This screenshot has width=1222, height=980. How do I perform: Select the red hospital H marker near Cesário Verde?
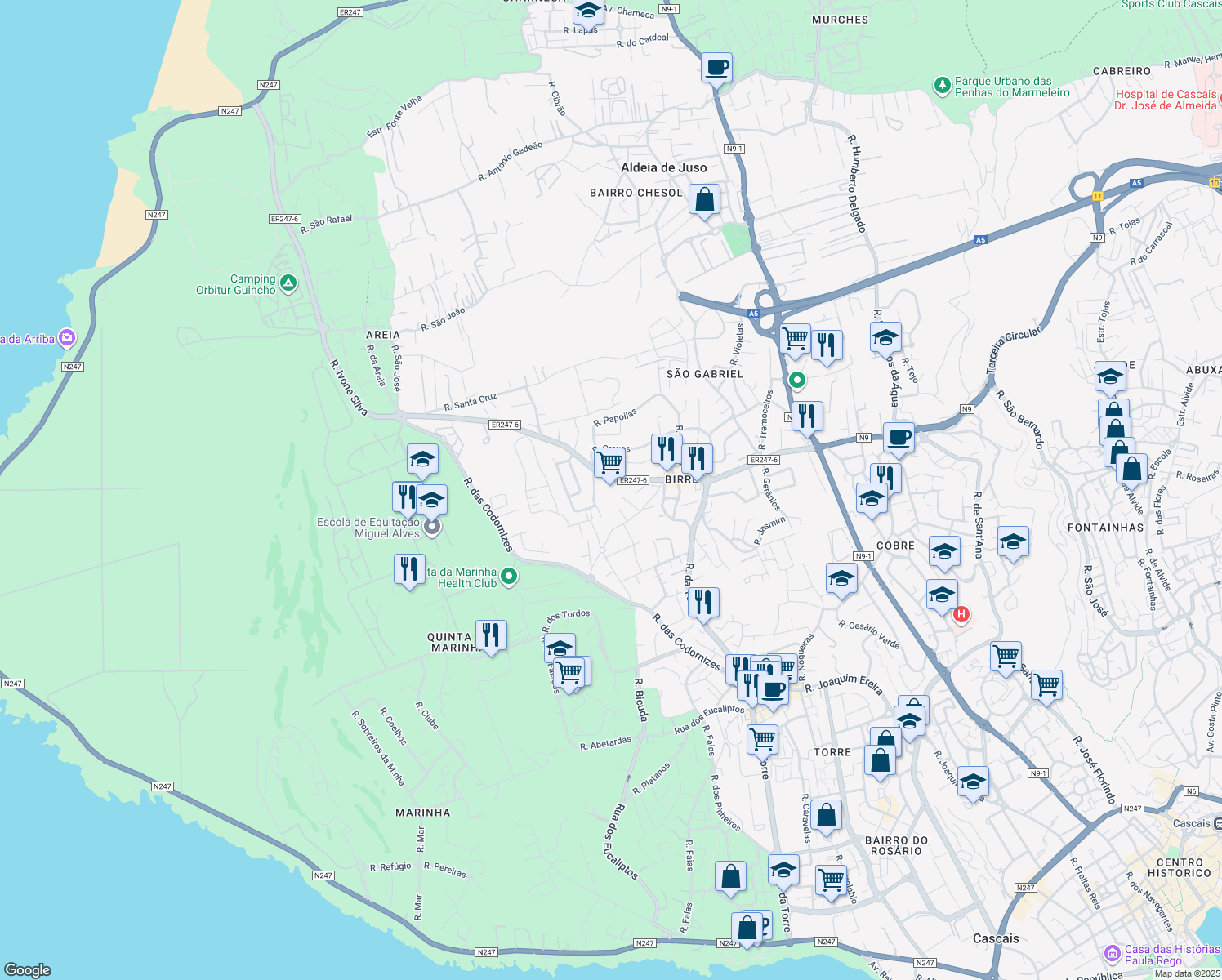coord(961,614)
